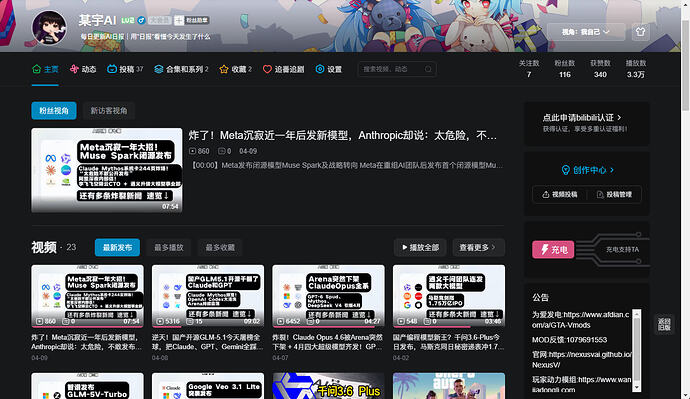The image size is (690, 399).
Task: Click the 播放数 3.3万 stat
Action: point(636,69)
